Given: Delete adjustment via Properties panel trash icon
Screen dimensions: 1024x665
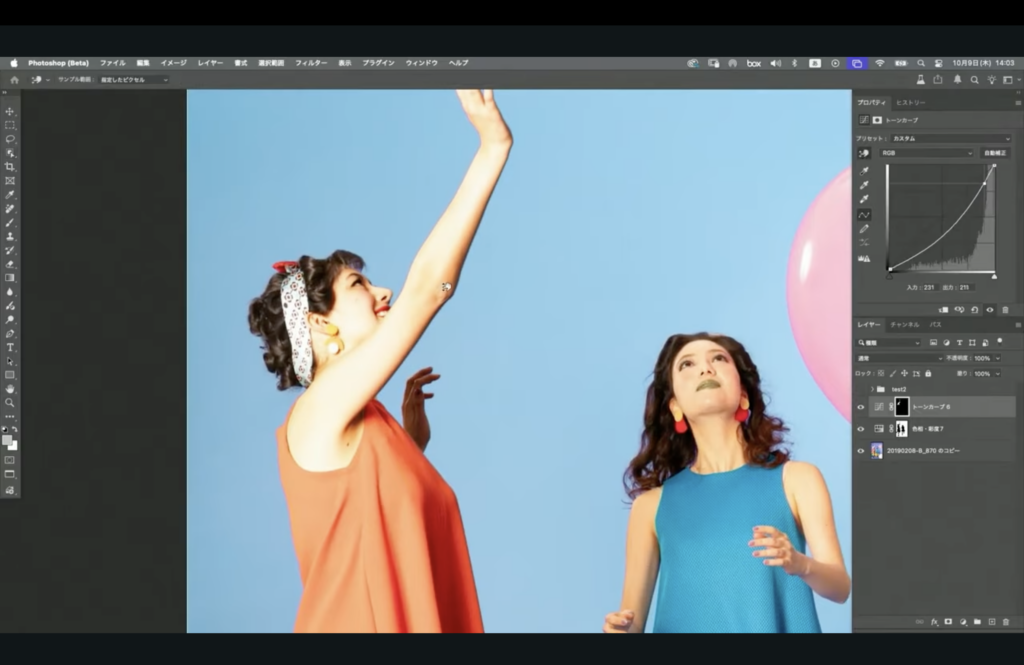Looking at the screenshot, I should [1005, 310].
